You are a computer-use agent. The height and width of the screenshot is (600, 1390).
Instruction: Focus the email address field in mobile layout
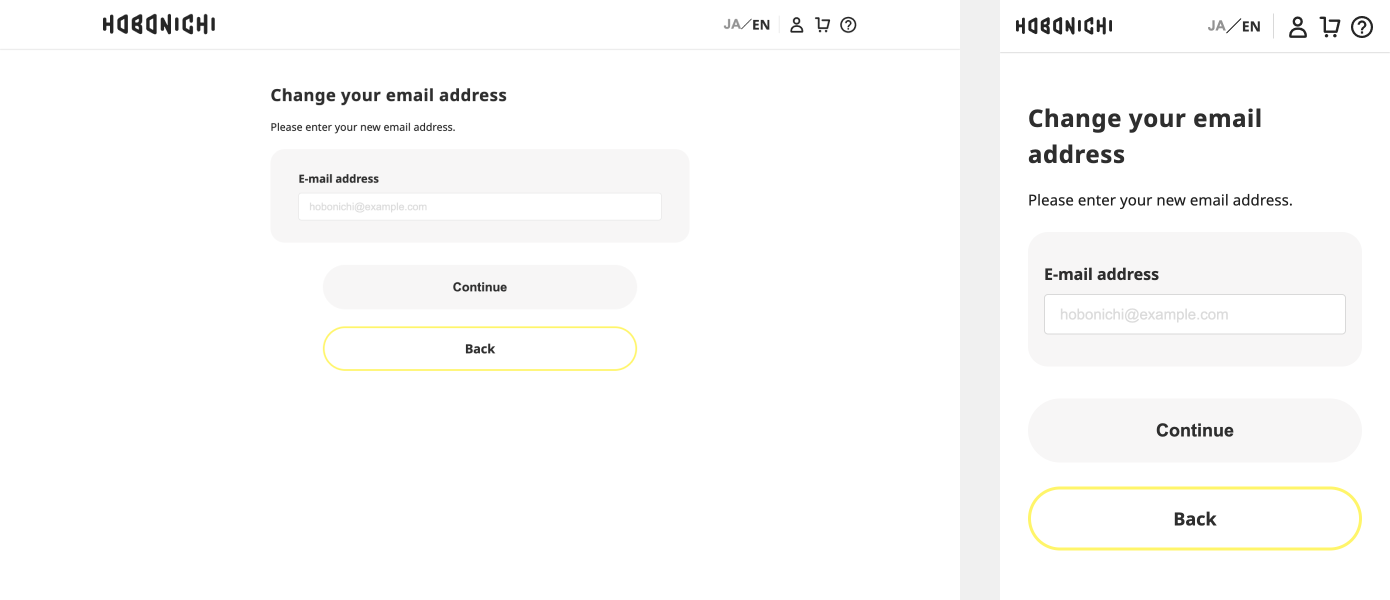coord(1195,314)
